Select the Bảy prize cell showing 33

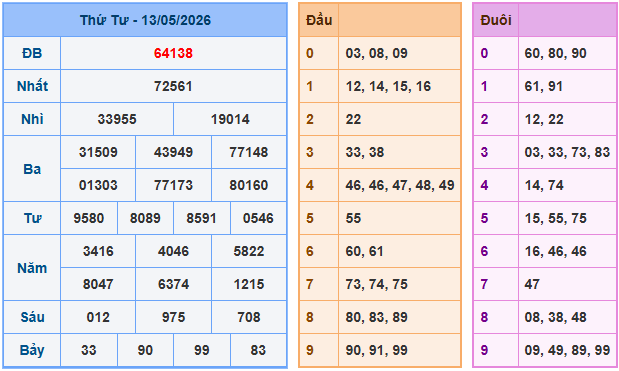(x=89, y=350)
